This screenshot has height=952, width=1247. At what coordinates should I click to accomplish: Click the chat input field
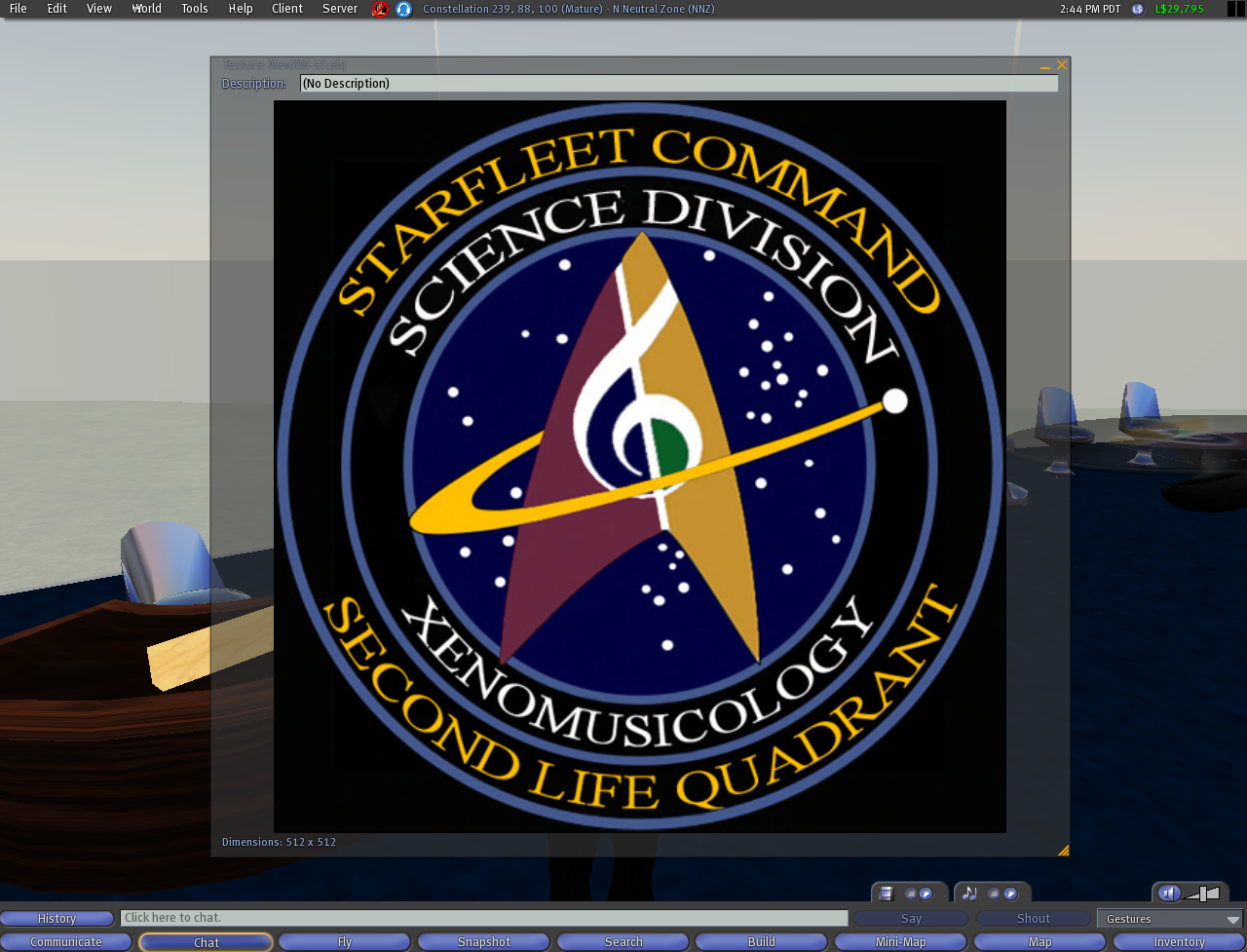(x=484, y=918)
